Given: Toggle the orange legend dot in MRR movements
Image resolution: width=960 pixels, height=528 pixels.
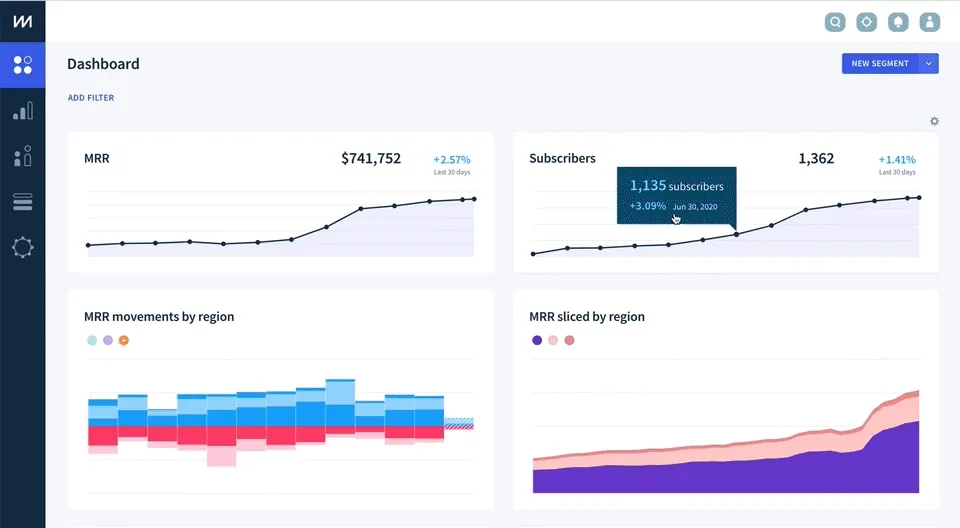Looking at the screenshot, I should 124,341.
